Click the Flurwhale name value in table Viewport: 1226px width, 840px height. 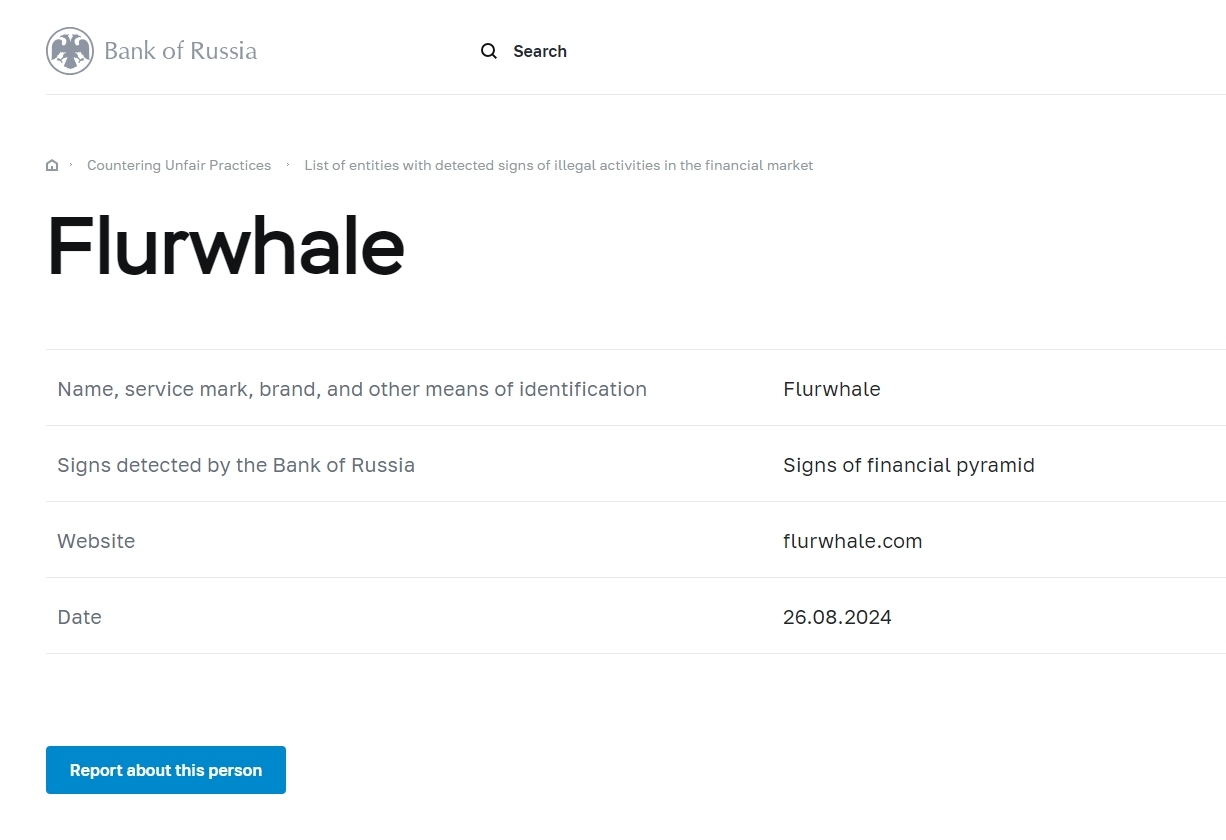[831, 389]
